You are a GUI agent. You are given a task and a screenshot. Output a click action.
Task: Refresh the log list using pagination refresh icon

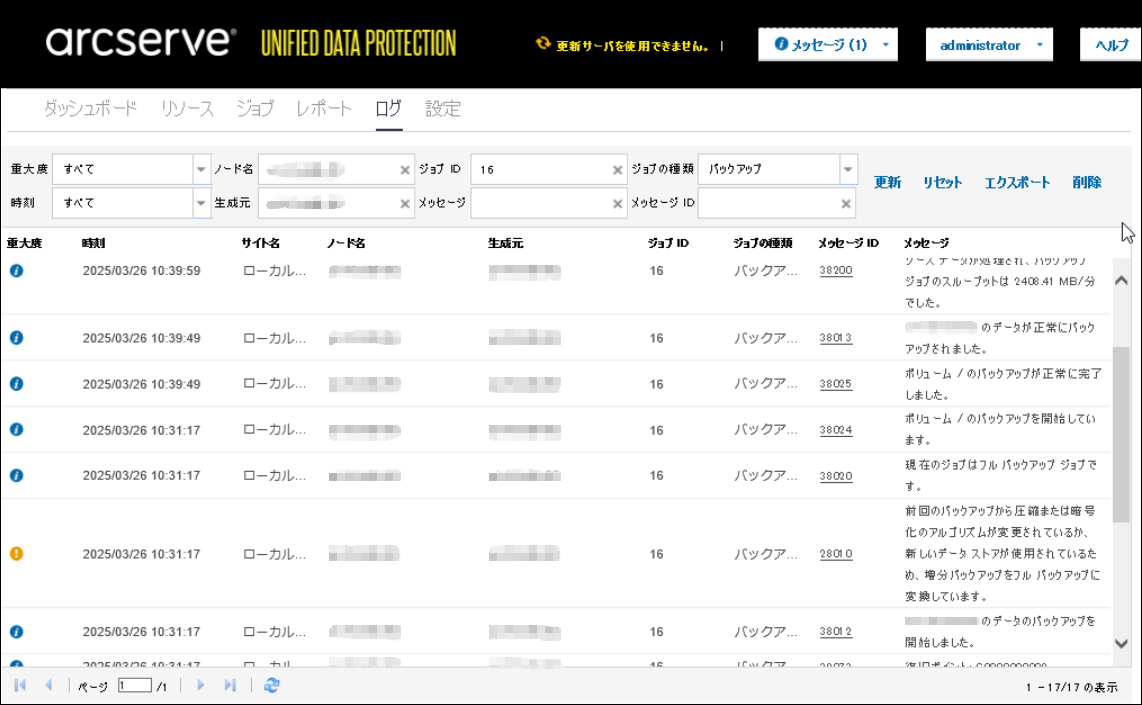coord(272,685)
